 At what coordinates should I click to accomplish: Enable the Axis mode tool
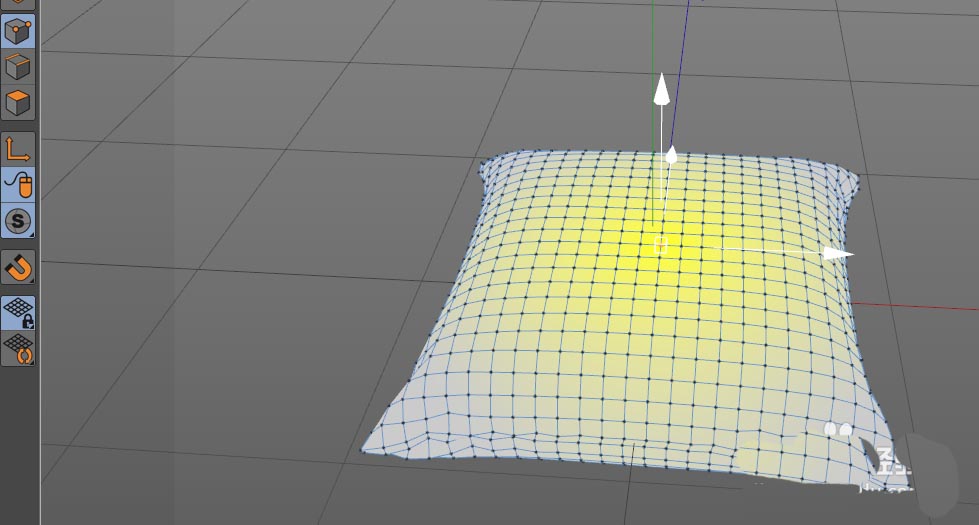pos(18,149)
